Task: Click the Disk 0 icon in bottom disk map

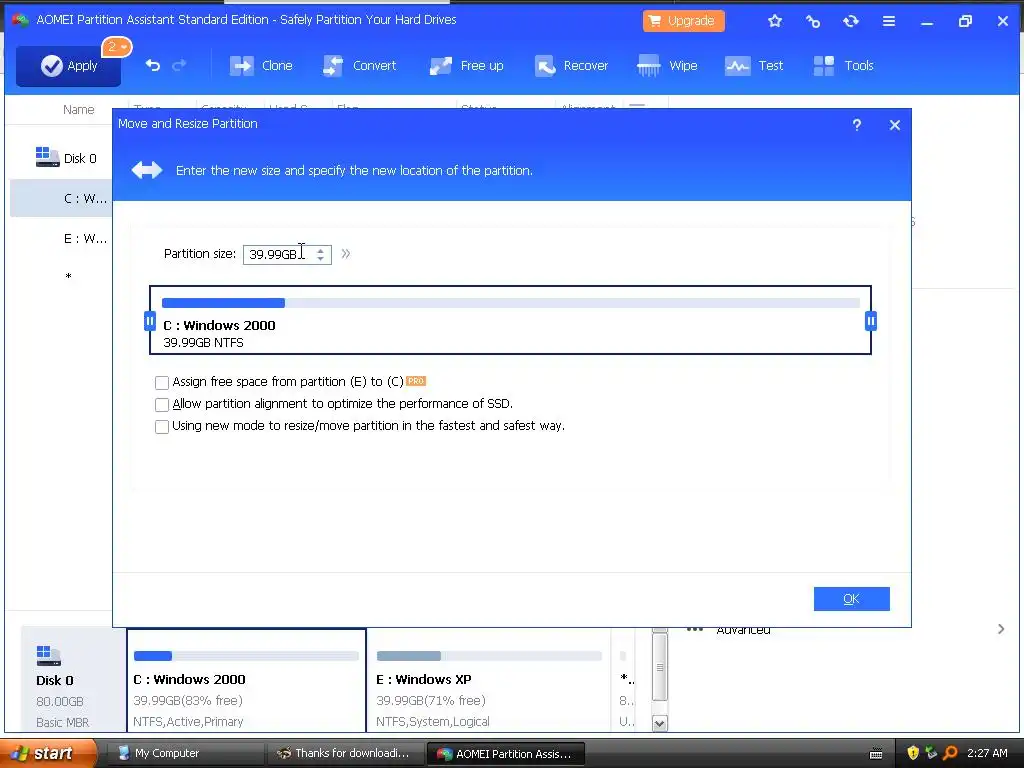Action: [48, 656]
